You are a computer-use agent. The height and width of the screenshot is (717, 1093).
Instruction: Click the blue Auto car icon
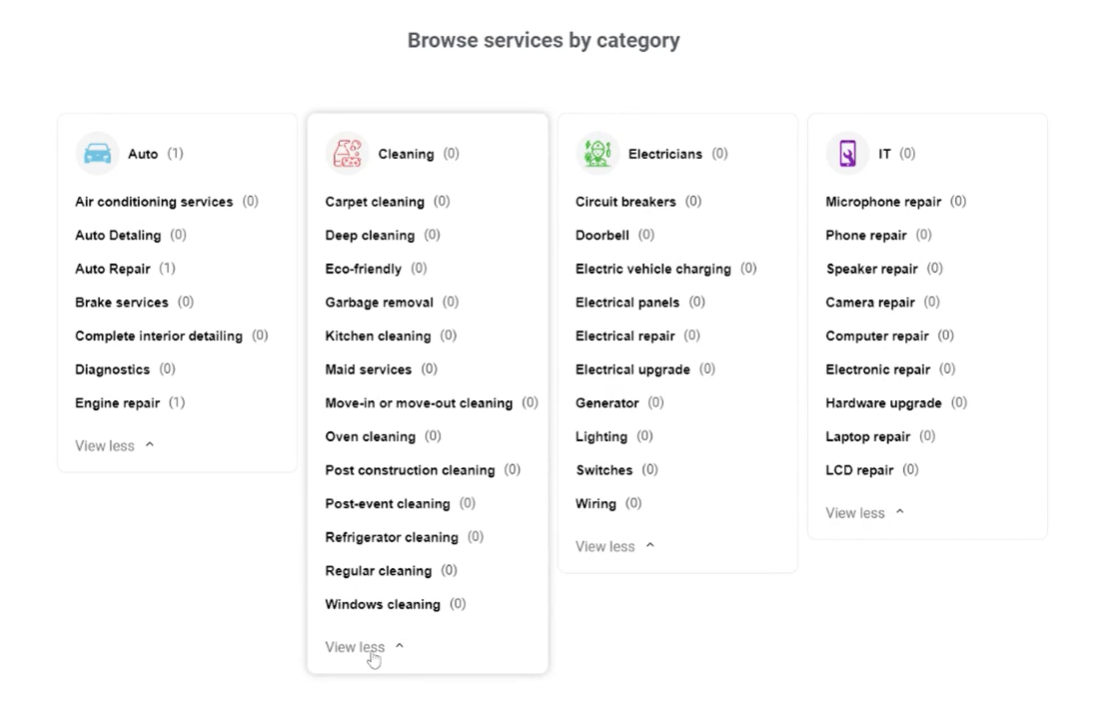(x=94, y=153)
